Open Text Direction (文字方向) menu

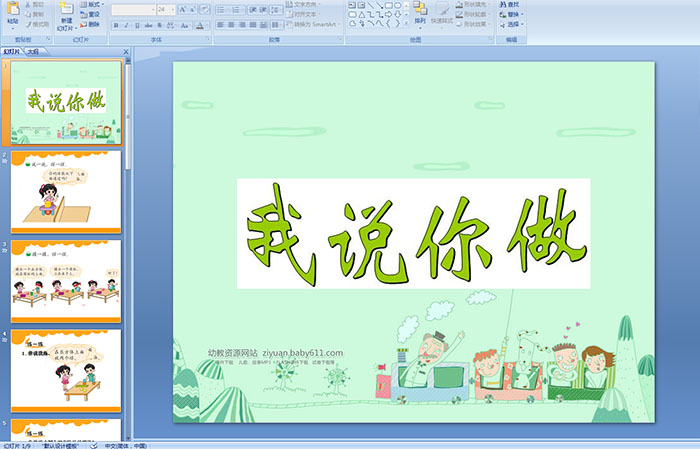(303, 4)
